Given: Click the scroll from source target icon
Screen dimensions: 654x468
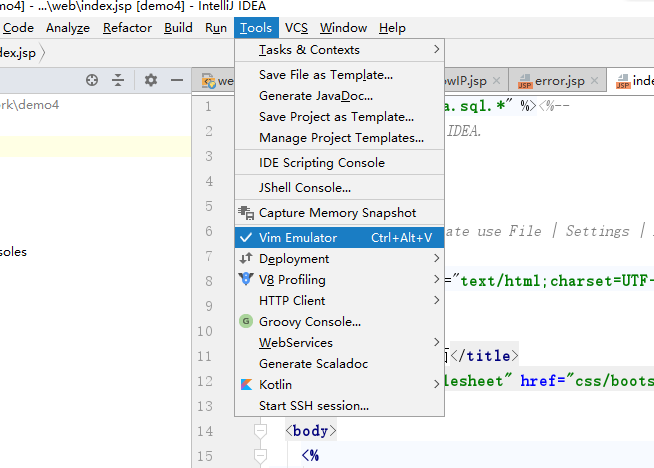Looking at the screenshot, I should click(x=92, y=80).
